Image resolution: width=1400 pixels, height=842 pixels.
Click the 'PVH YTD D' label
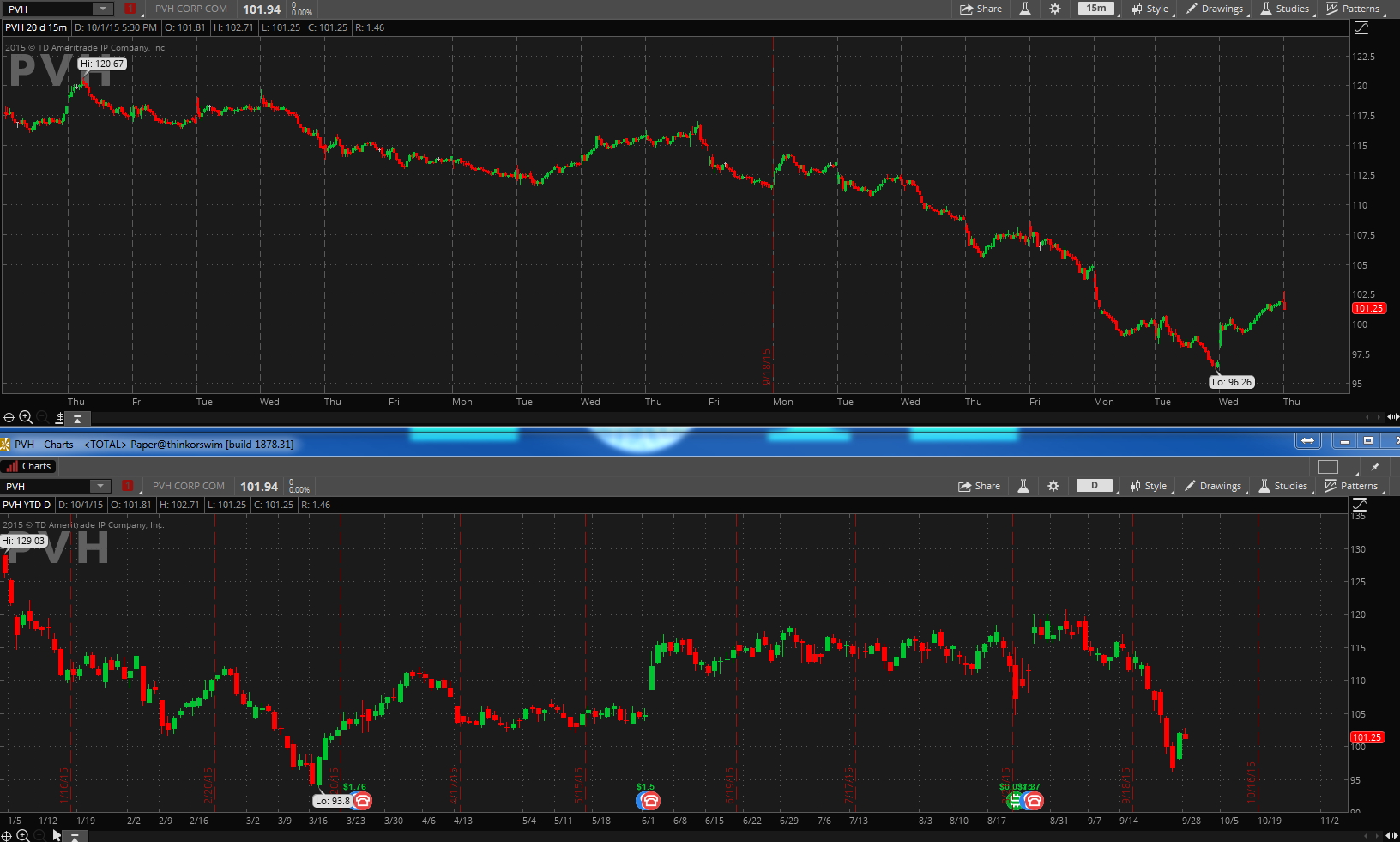[27, 505]
